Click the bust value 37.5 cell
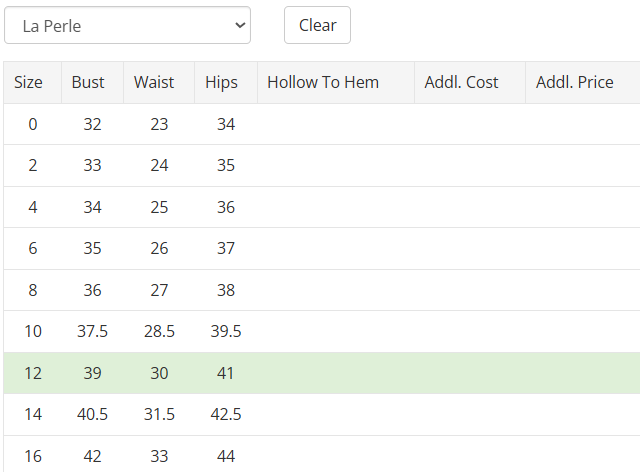The image size is (640, 472). 92,331
